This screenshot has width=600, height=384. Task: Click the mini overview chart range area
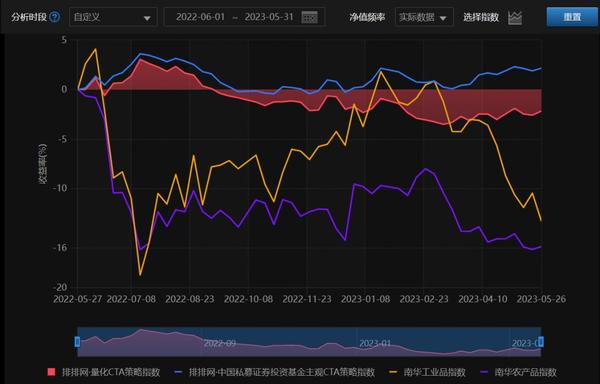[x=309, y=342]
